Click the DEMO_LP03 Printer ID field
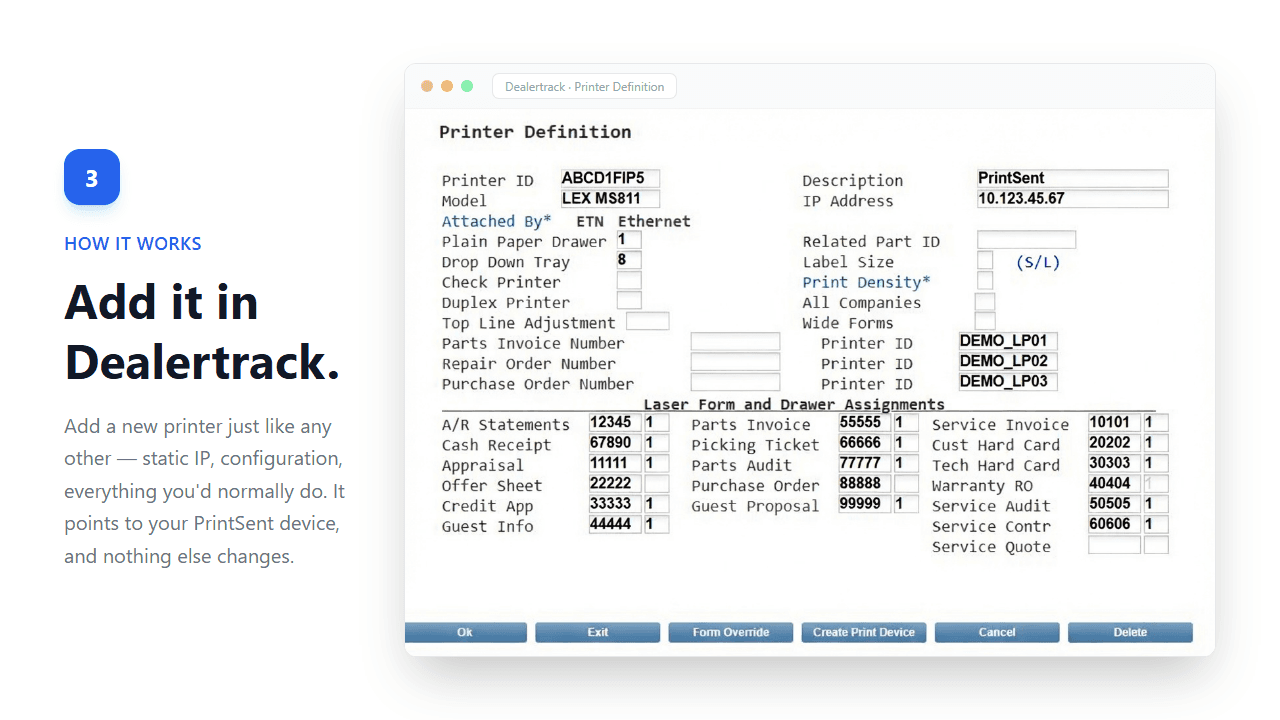 pyautogui.click(x=1008, y=381)
